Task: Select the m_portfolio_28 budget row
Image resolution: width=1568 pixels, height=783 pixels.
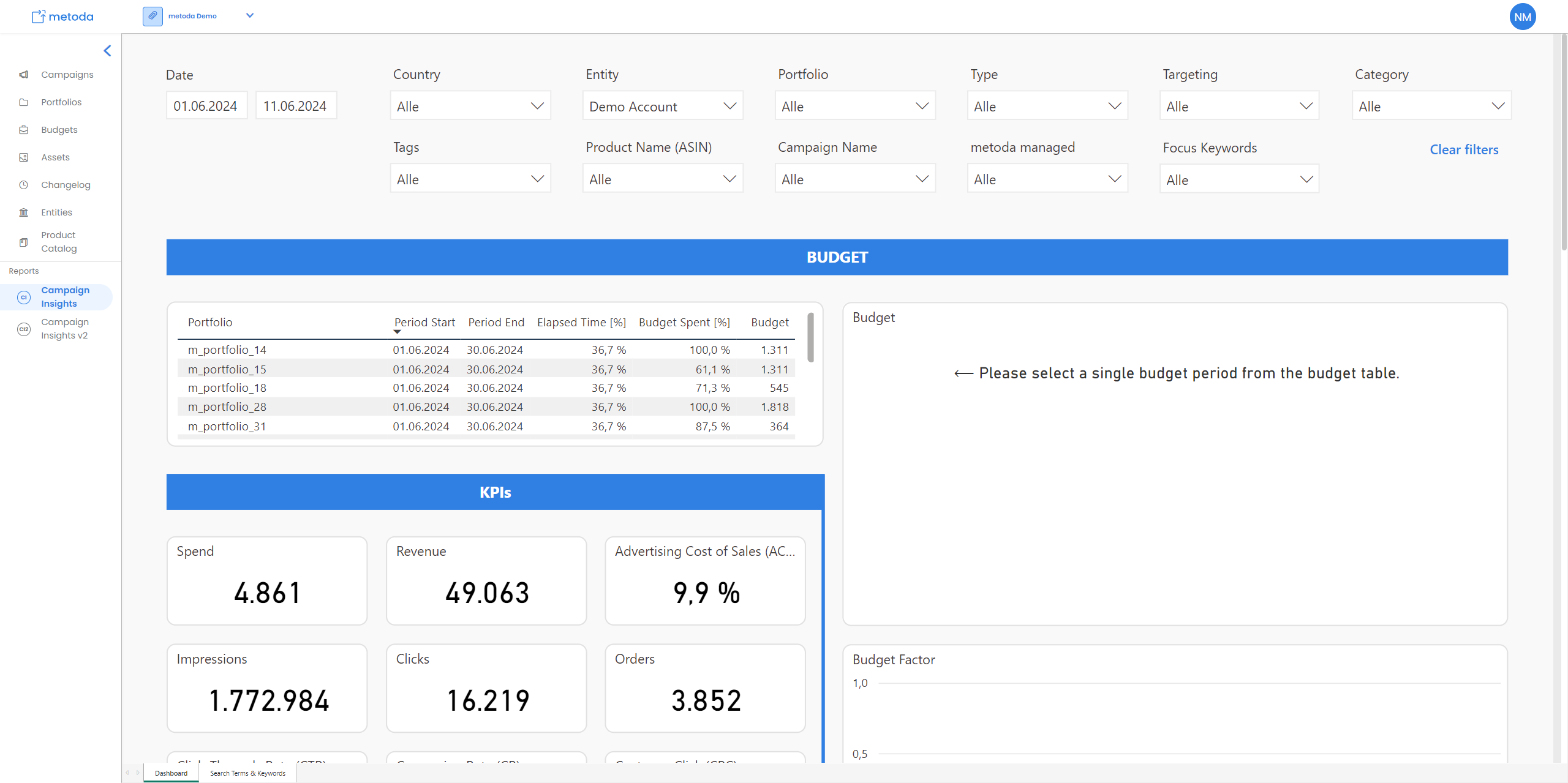Action: coord(227,407)
